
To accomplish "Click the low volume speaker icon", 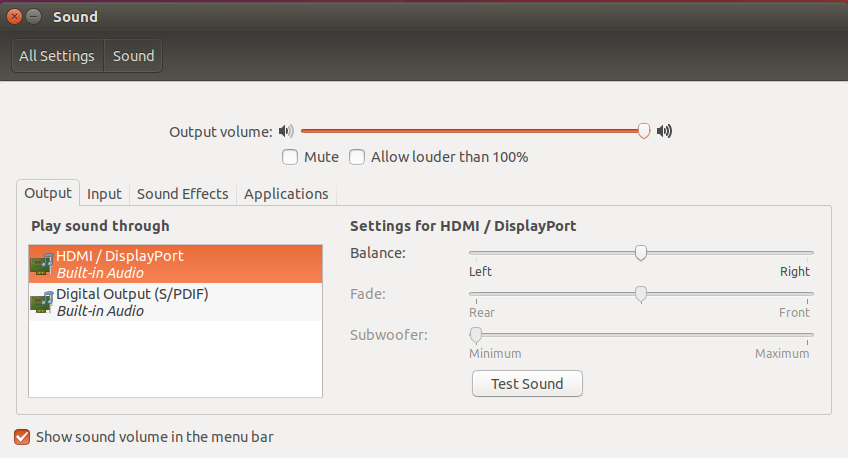I will 286,131.
